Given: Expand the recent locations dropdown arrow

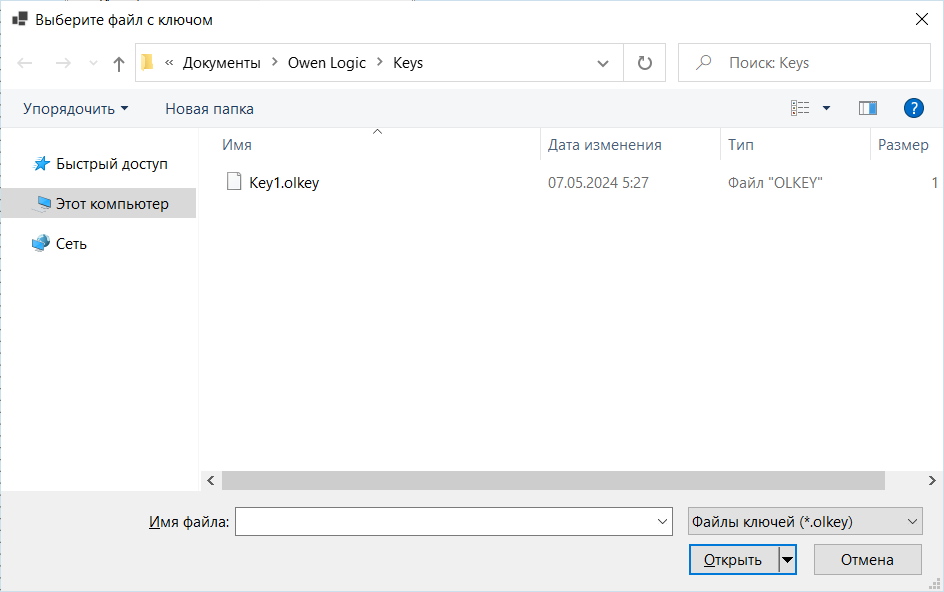Looking at the screenshot, I should (93, 63).
